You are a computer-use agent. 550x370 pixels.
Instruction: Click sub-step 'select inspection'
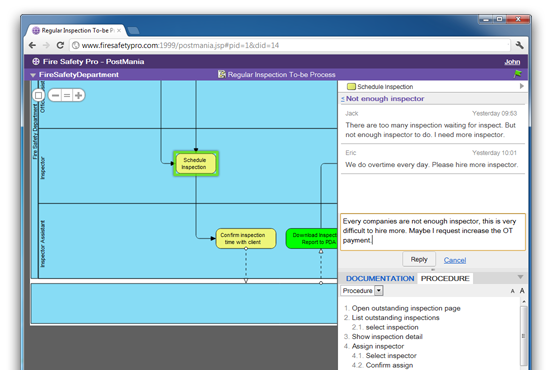(392, 327)
